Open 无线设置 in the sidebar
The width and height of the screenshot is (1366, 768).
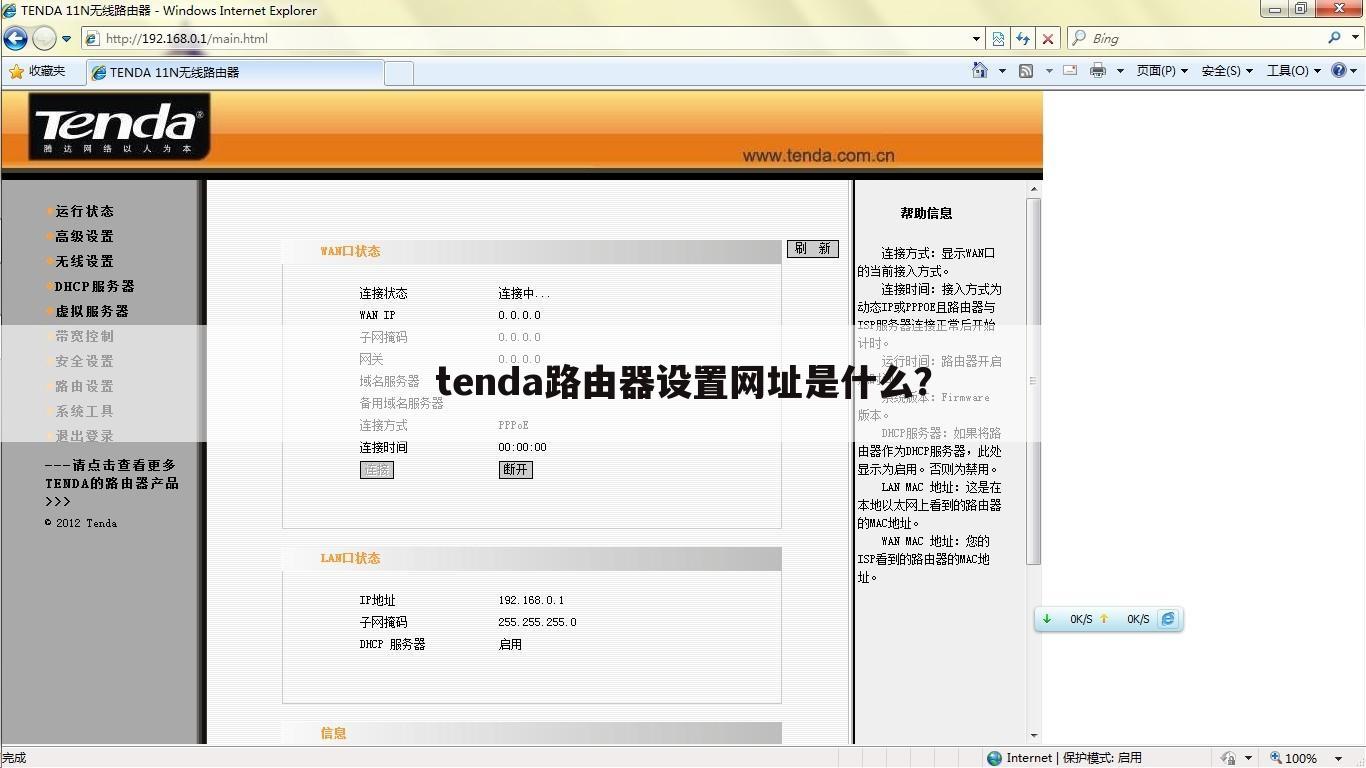(84, 261)
